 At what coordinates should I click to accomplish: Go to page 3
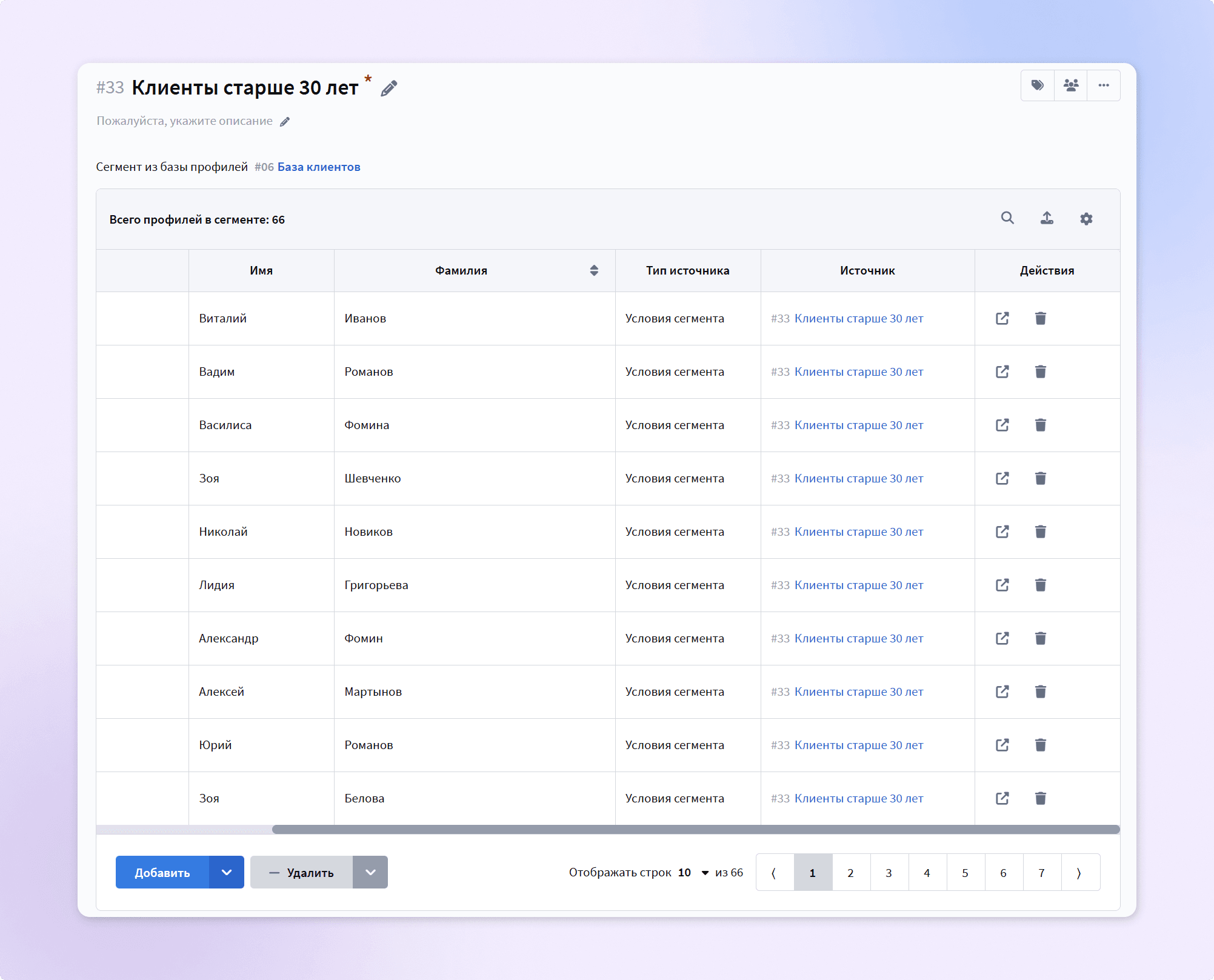point(889,873)
